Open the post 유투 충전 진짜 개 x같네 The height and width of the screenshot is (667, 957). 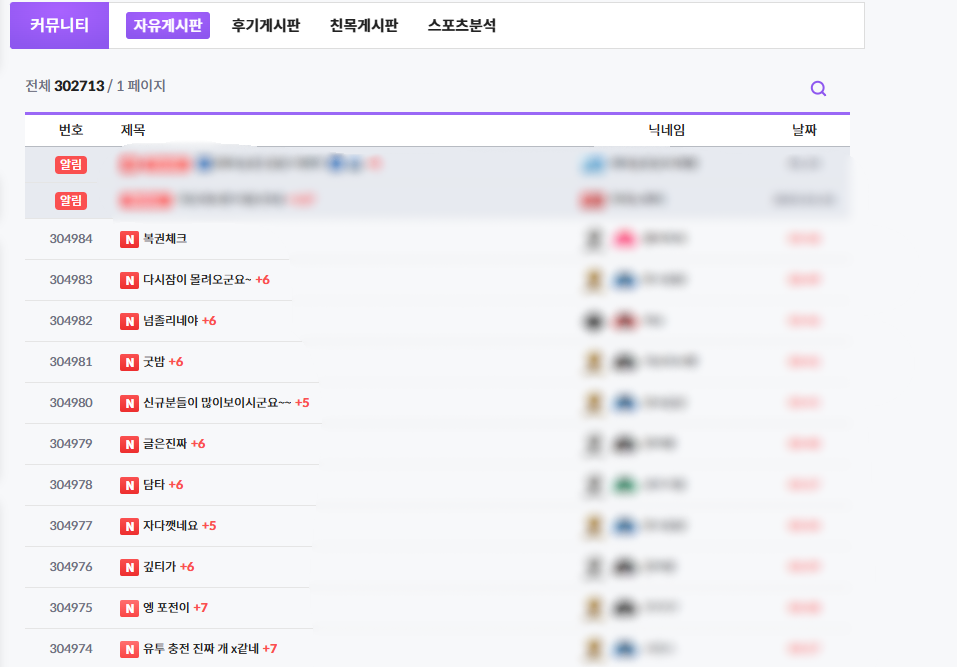[201, 649]
